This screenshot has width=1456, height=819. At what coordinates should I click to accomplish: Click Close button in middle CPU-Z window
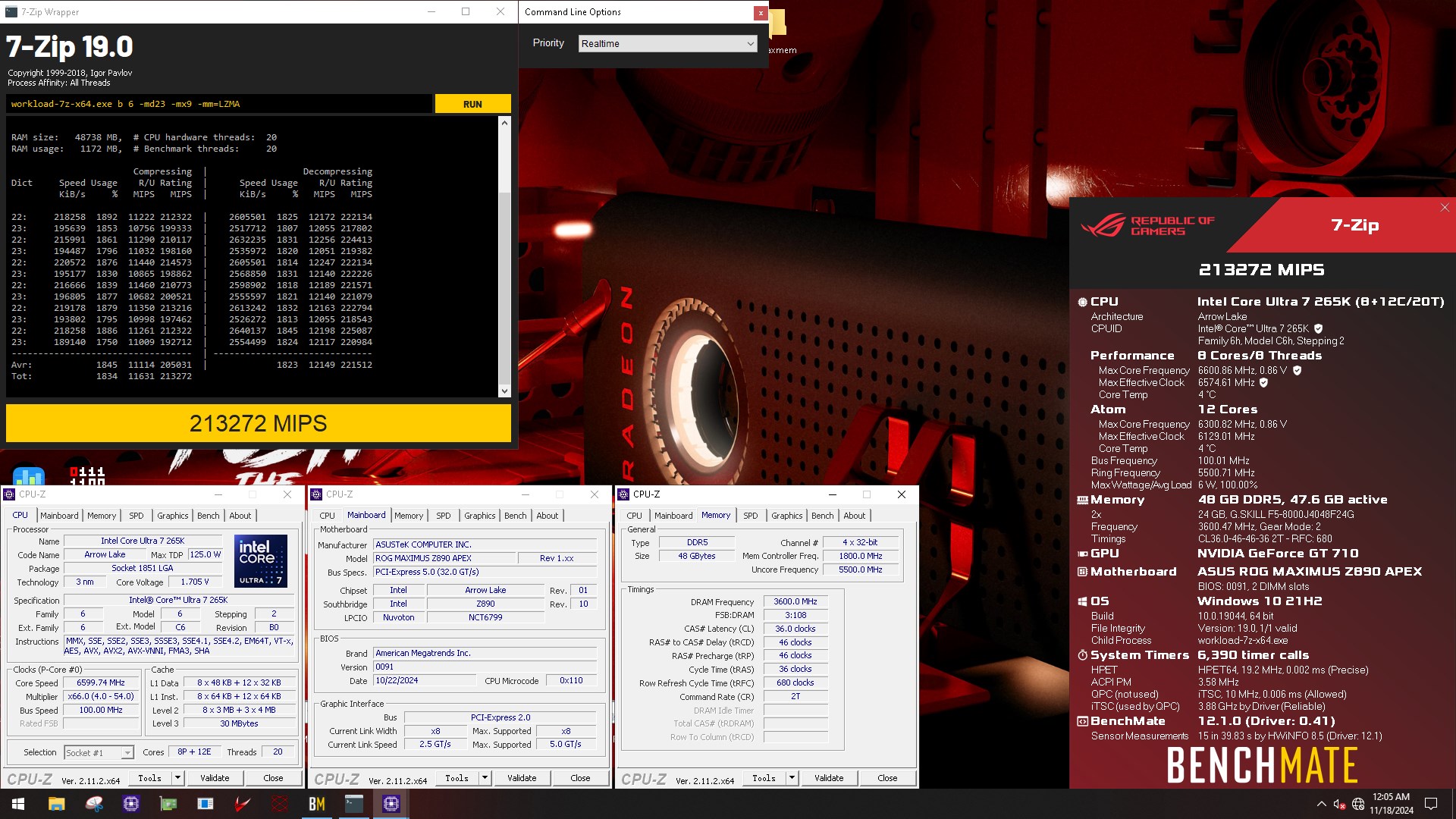click(580, 778)
